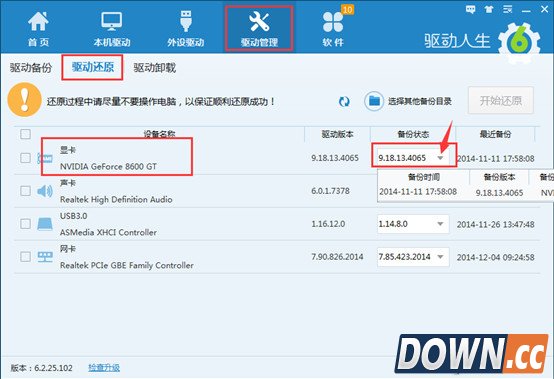
Task: Switch to the 驱动还原 tab
Action: pyautogui.click(x=93, y=67)
